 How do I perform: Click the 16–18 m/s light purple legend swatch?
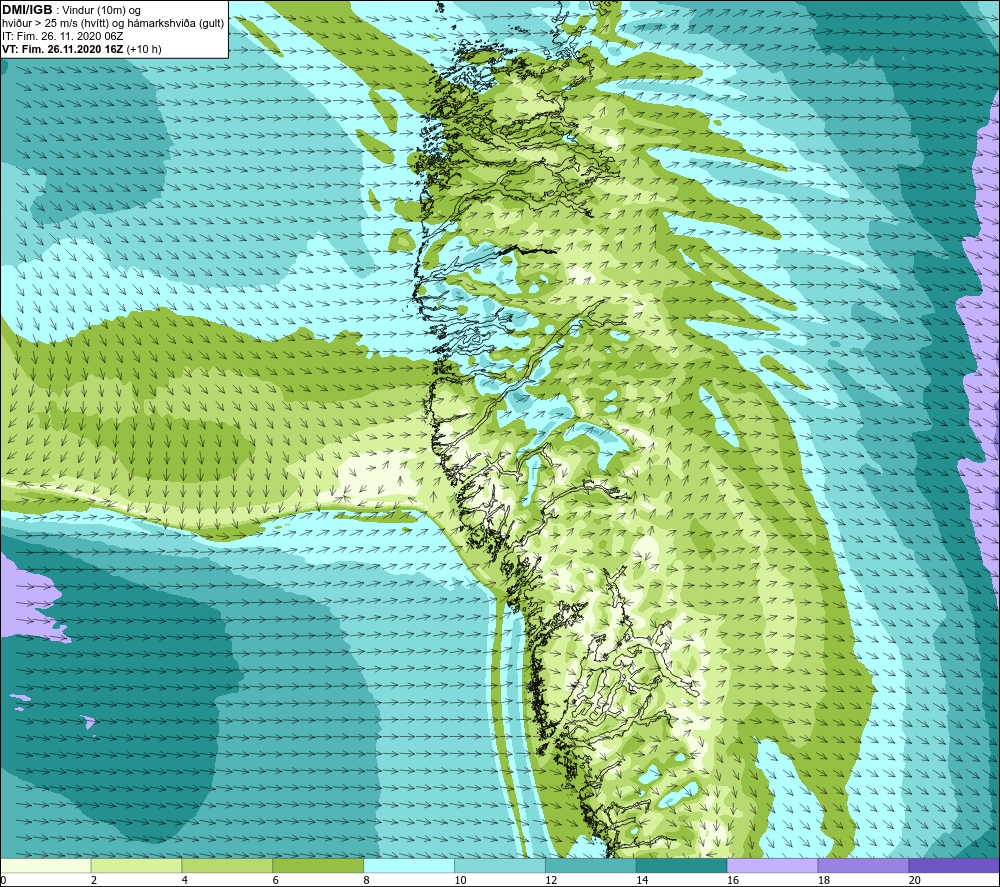(x=772, y=865)
